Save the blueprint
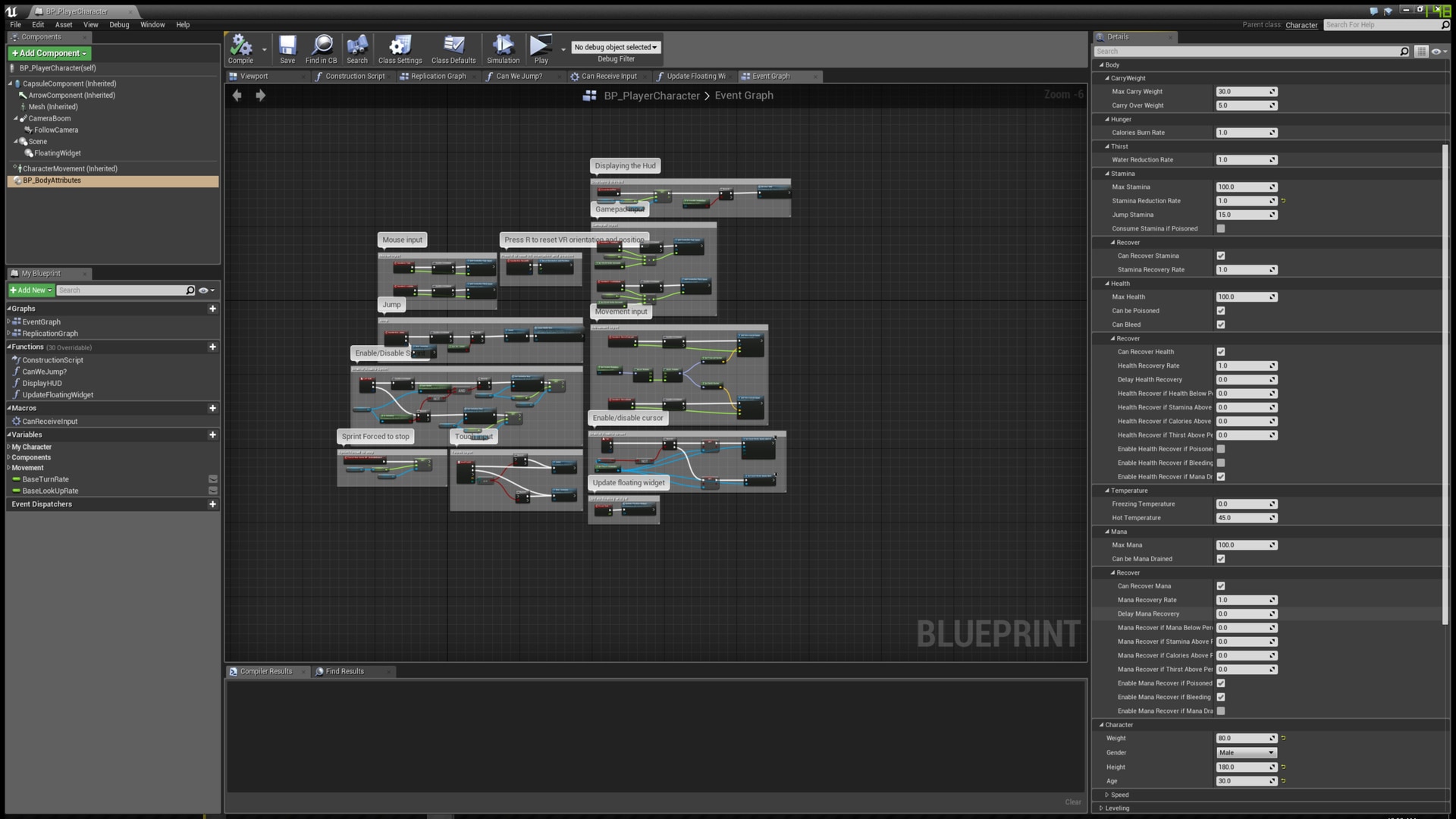Screen dimensions: 1456x819 click(x=287, y=49)
